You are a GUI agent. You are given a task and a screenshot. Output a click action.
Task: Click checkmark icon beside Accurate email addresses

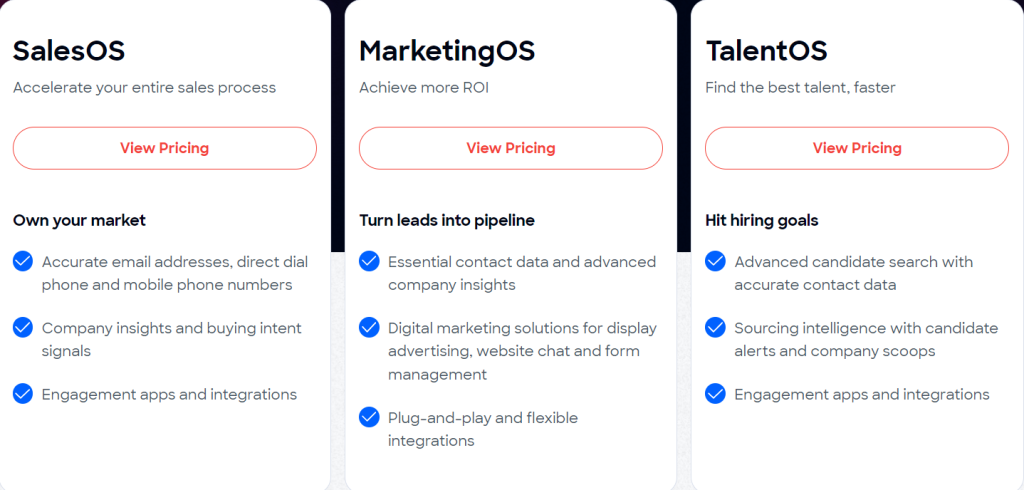[23, 261]
